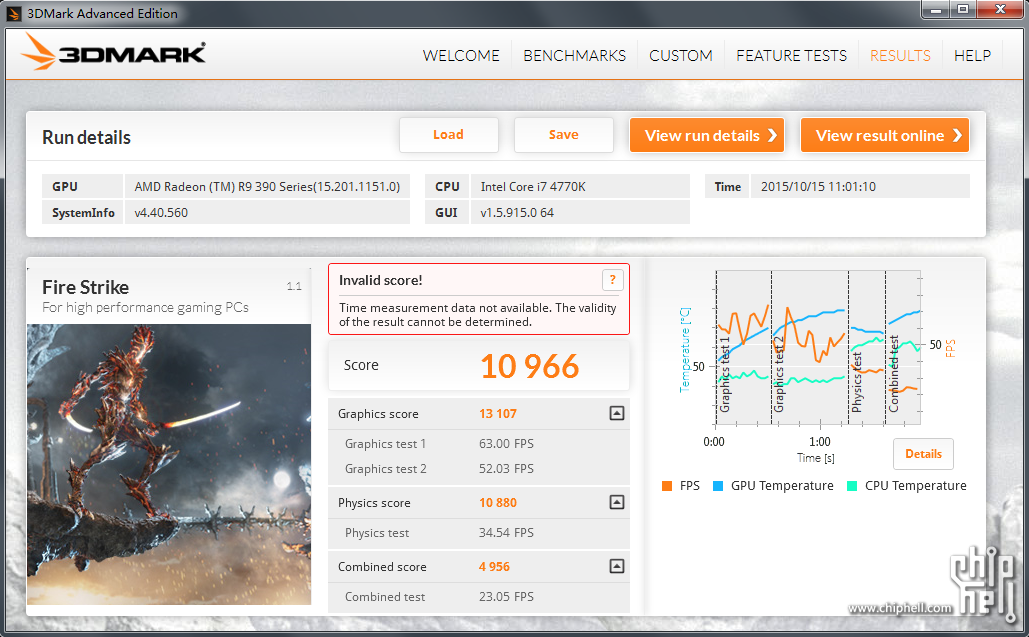The height and width of the screenshot is (637, 1029).
Task: Click the Graphics test 2 value 52.03 FPS
Action: coord(507,469)
